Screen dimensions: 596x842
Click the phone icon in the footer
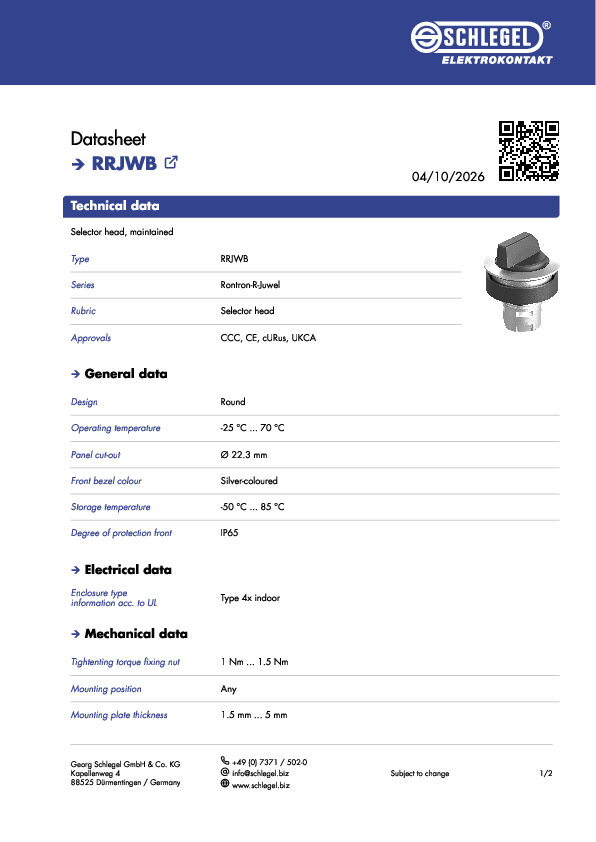(225, 760)
